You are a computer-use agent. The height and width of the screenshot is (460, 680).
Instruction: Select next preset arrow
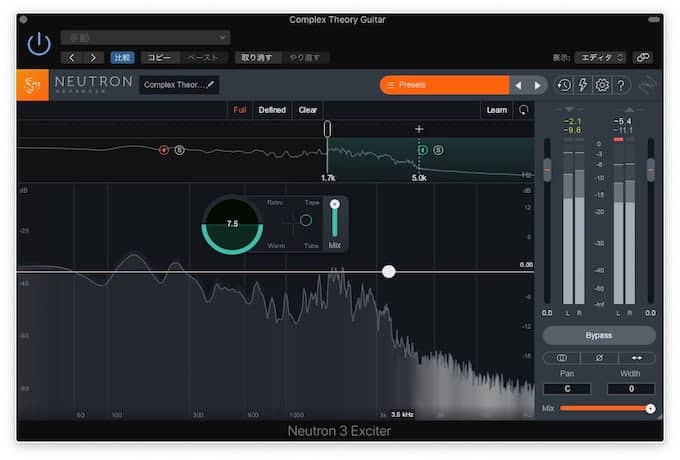pyautogui.click(x=538, y=85)
